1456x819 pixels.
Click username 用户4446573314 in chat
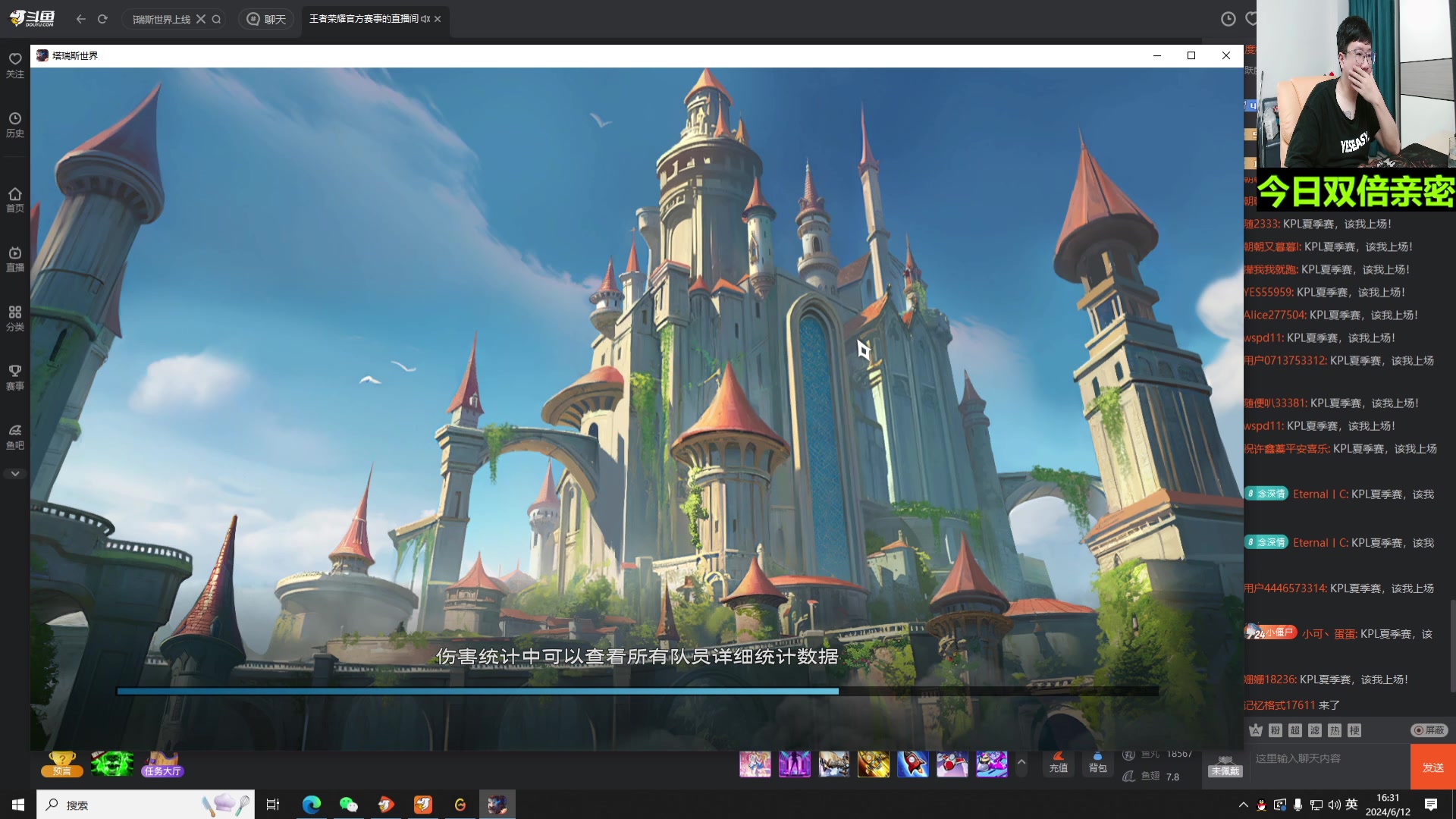[1285, 588]
